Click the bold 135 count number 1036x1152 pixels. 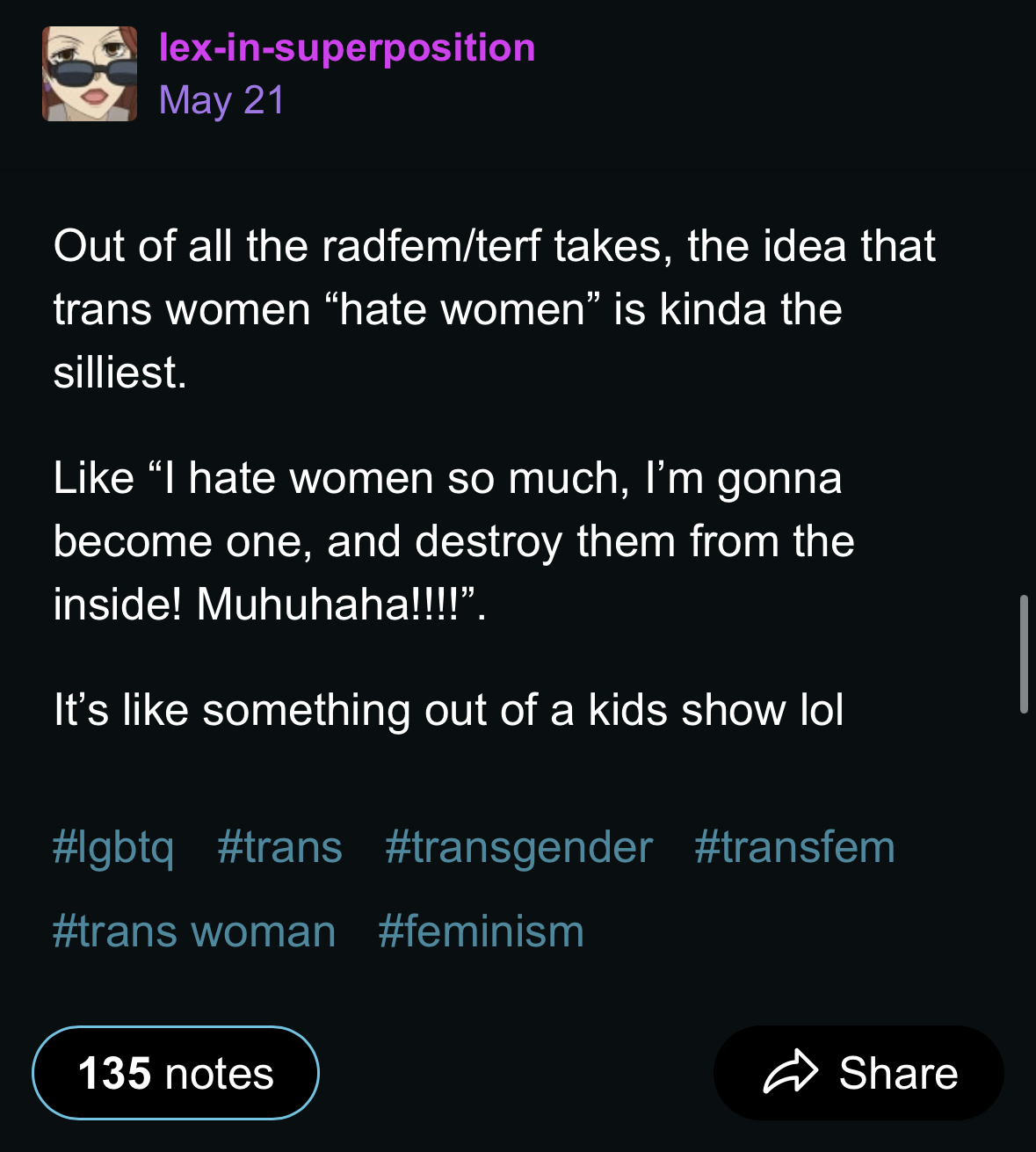point(114,1073)
